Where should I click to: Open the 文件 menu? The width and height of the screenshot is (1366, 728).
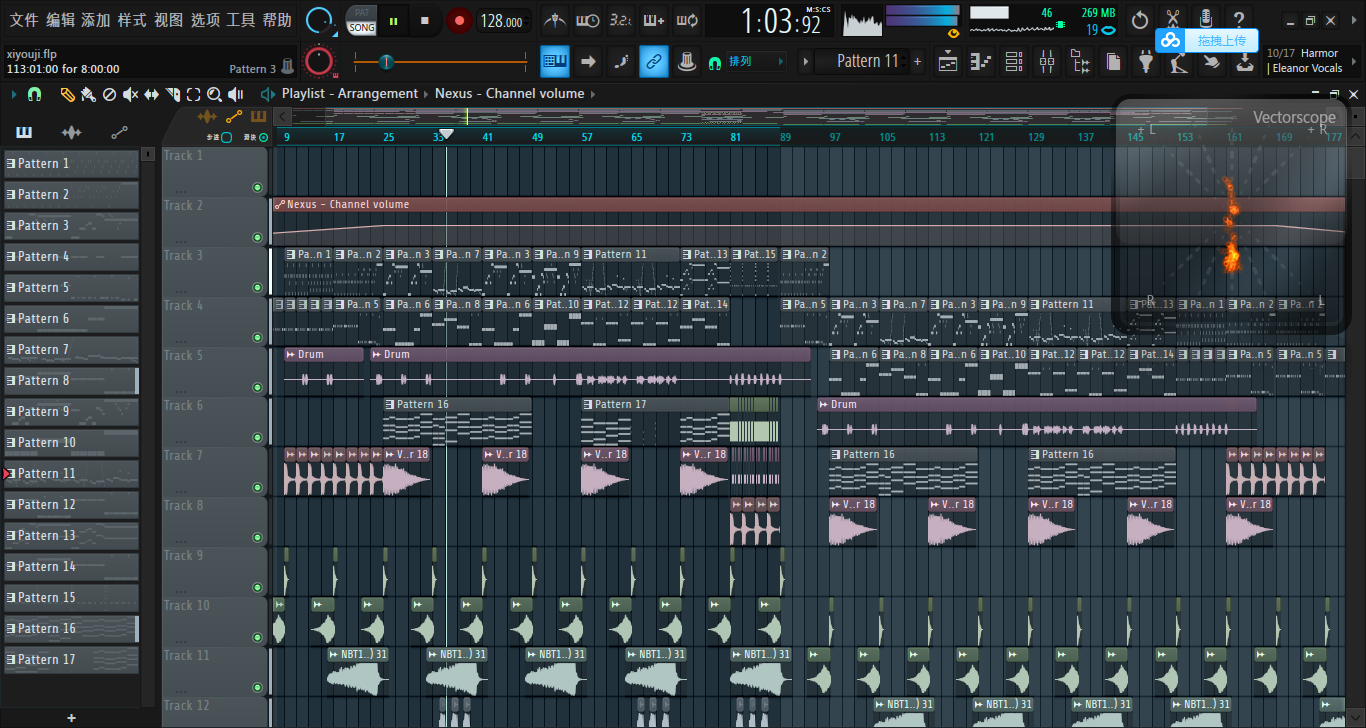[x=24, y=20]
